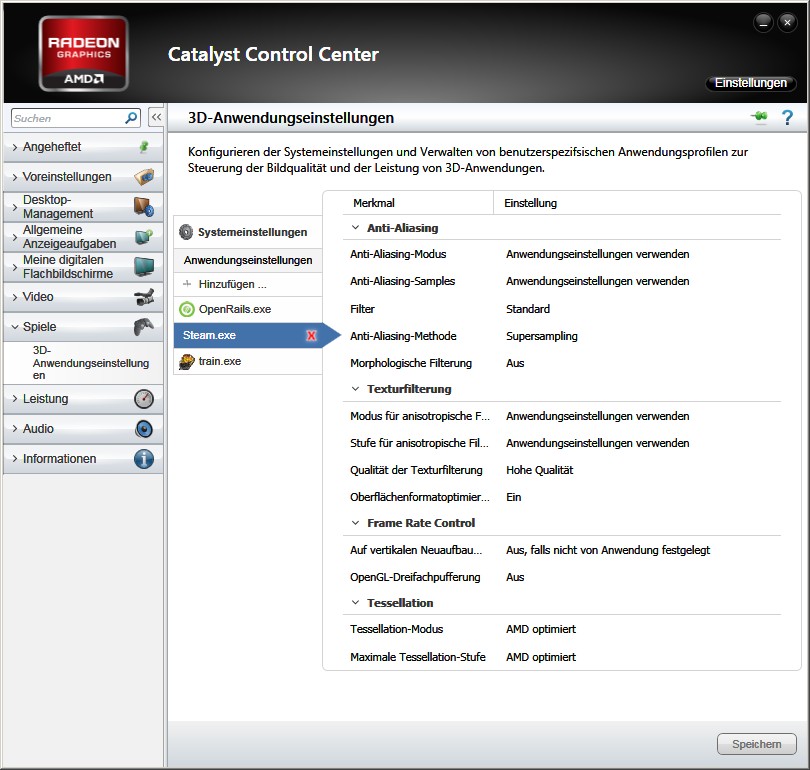This screenshot has height=770, width=810.
Task: Change OpenGL-Dreifachpufferung value Aus
Action: pyautogui.click(x=515, y=577)
